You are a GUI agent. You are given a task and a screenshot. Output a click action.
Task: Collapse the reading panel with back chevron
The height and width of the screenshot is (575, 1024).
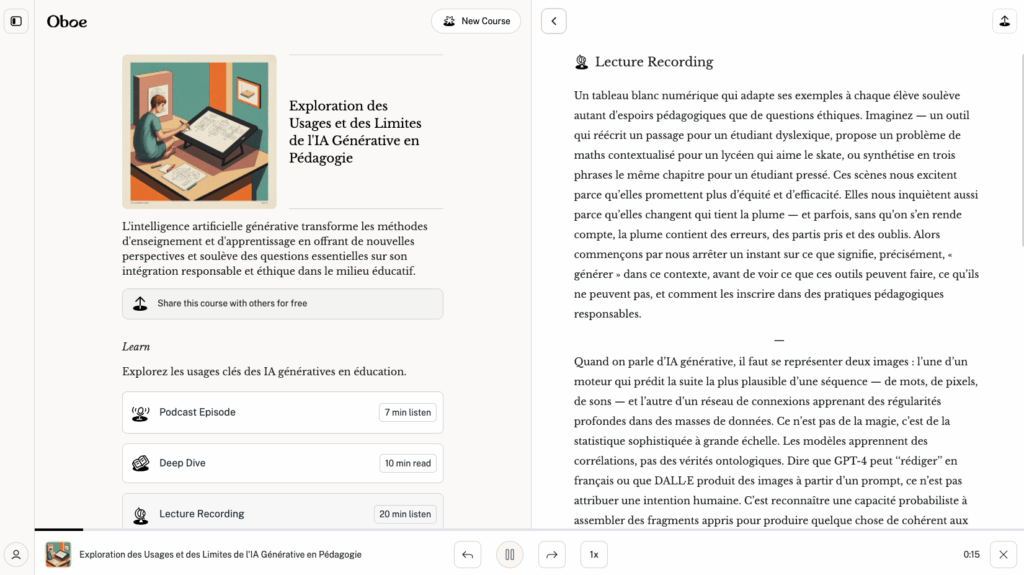[554, 21]
